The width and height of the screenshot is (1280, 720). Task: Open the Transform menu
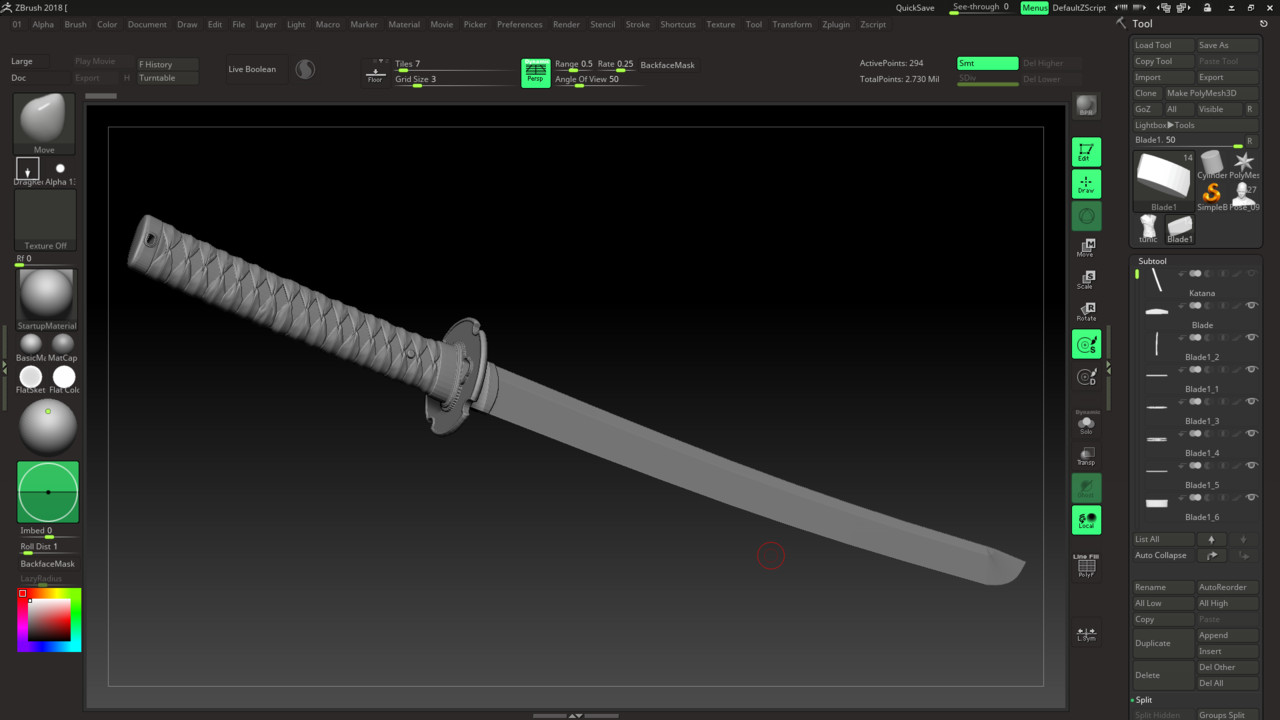792,24
